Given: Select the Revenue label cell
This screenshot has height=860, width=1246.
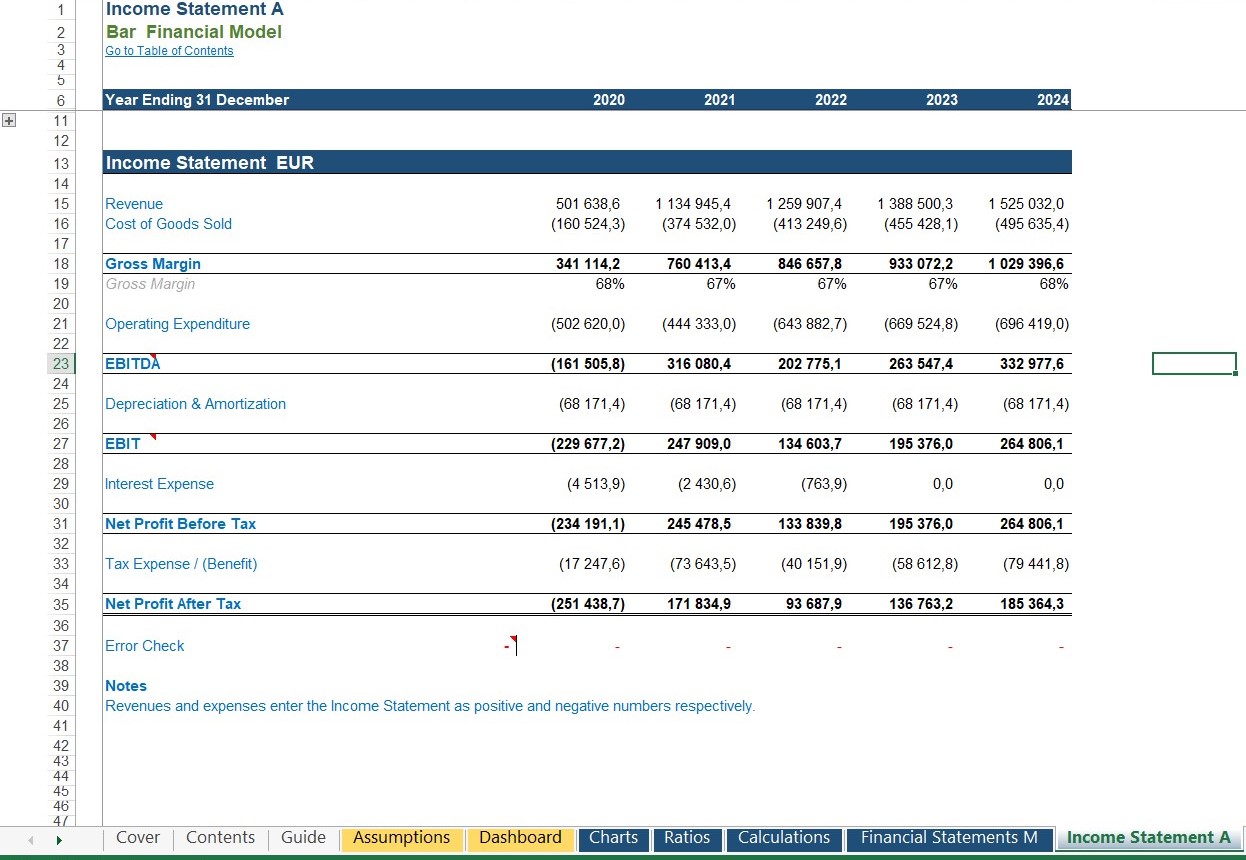Looking at the screenshot, I should pos(134,204).
